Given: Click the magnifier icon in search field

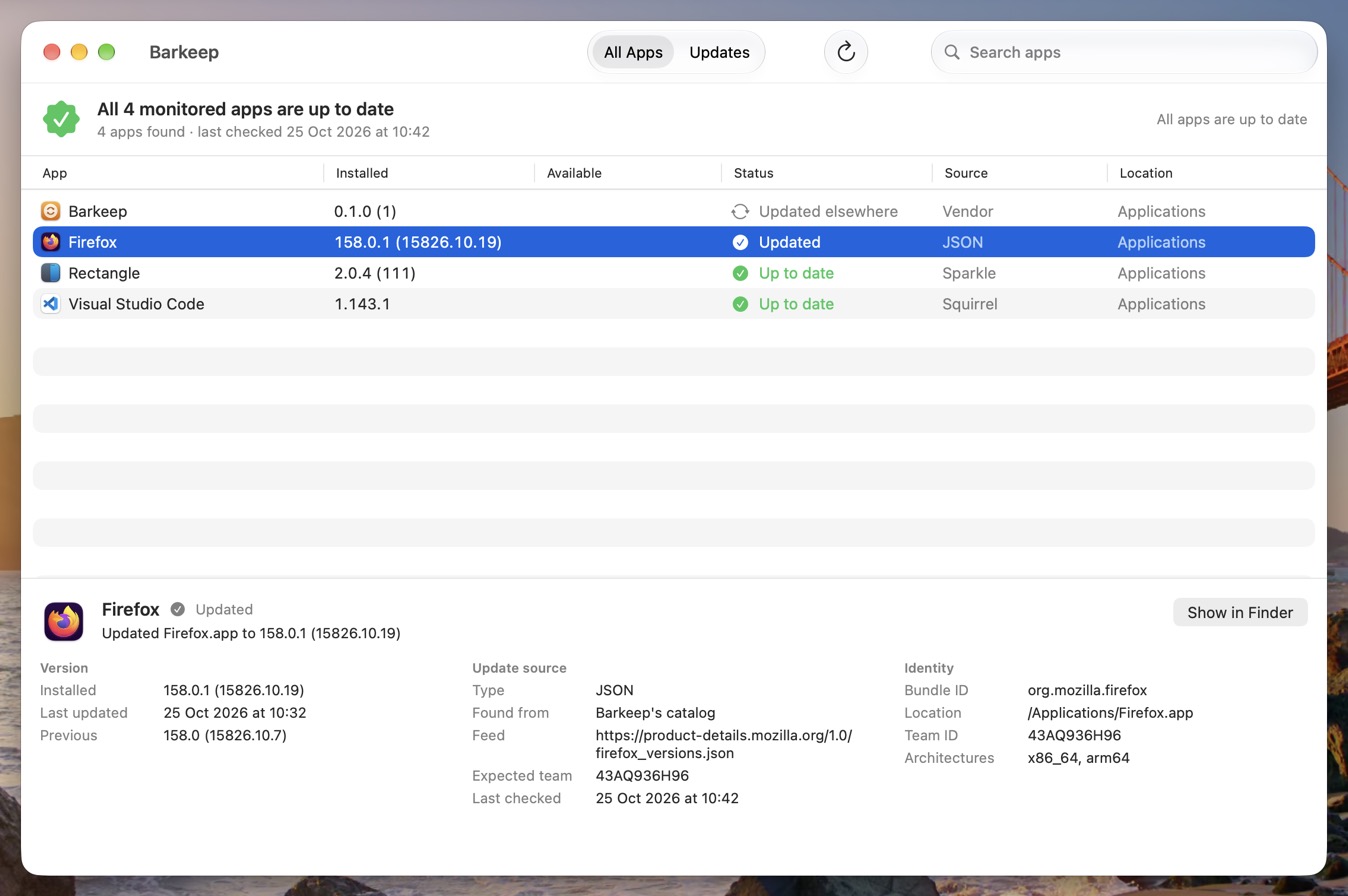Looking at the screenshot, I should click(x=952, y=52).
